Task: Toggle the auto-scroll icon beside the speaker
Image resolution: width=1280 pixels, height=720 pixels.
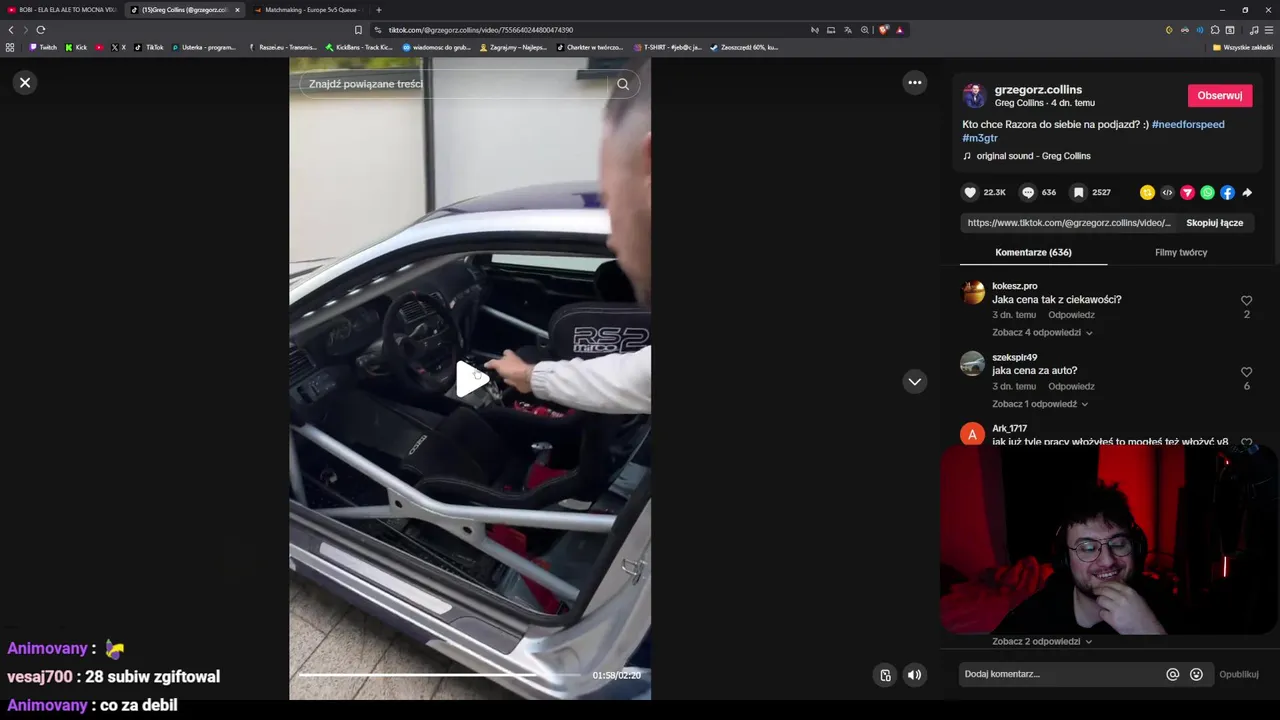Action: (885, 675)
